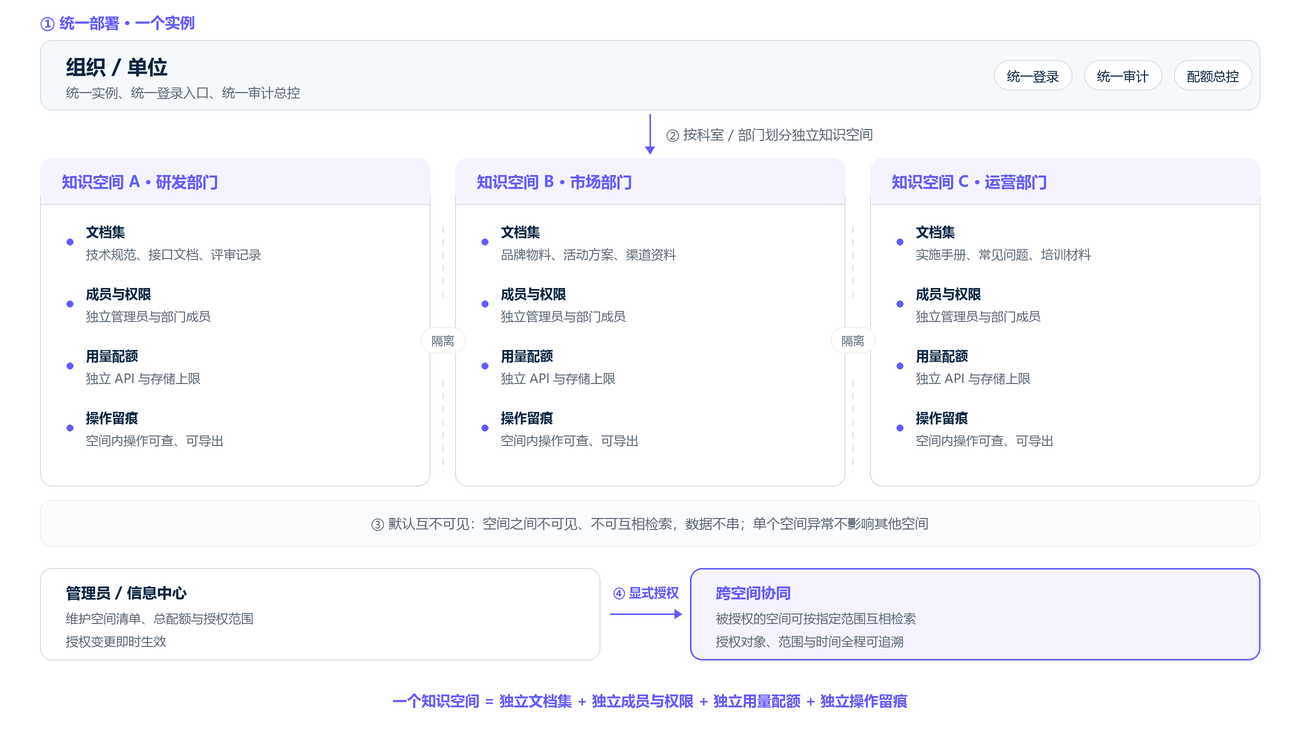1300x740 pixels.
Task: Select 用量配额 in 知识空间 B
Action: click(x=527, y=356)
